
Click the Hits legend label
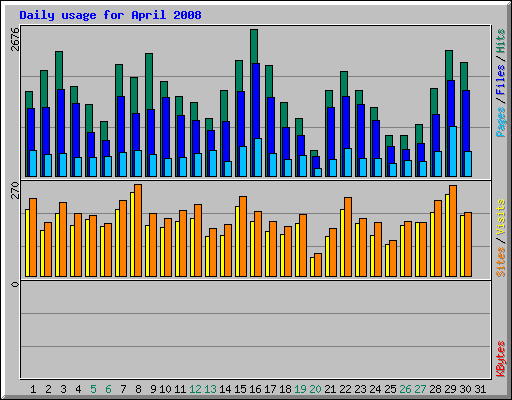click(501, 41)
